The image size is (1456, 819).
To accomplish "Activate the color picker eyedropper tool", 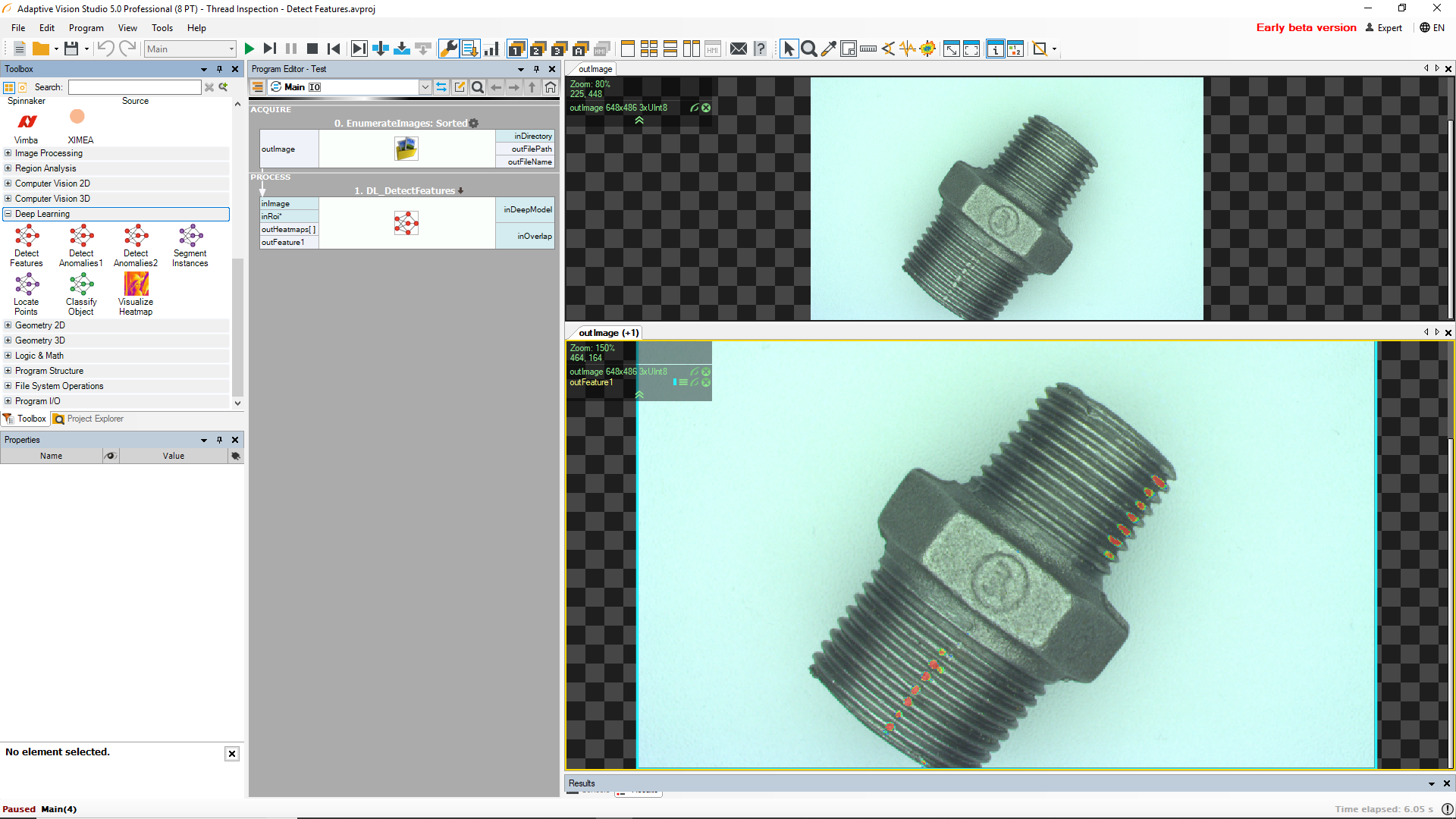I will click(829, 49).
